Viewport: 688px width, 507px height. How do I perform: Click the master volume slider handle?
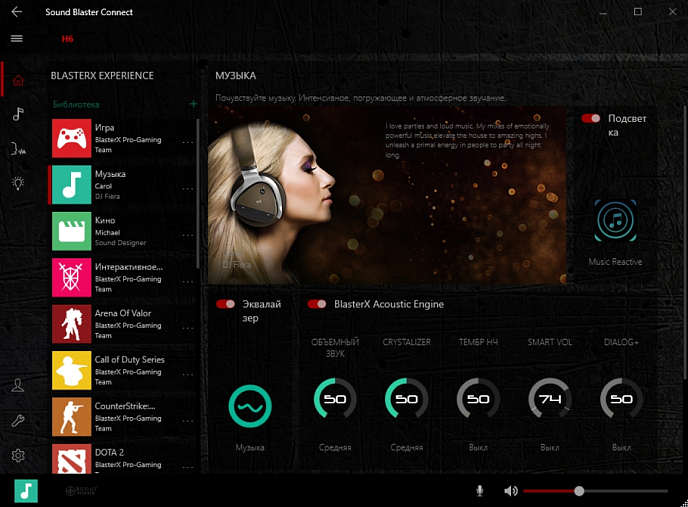click(x=579, y=491)
